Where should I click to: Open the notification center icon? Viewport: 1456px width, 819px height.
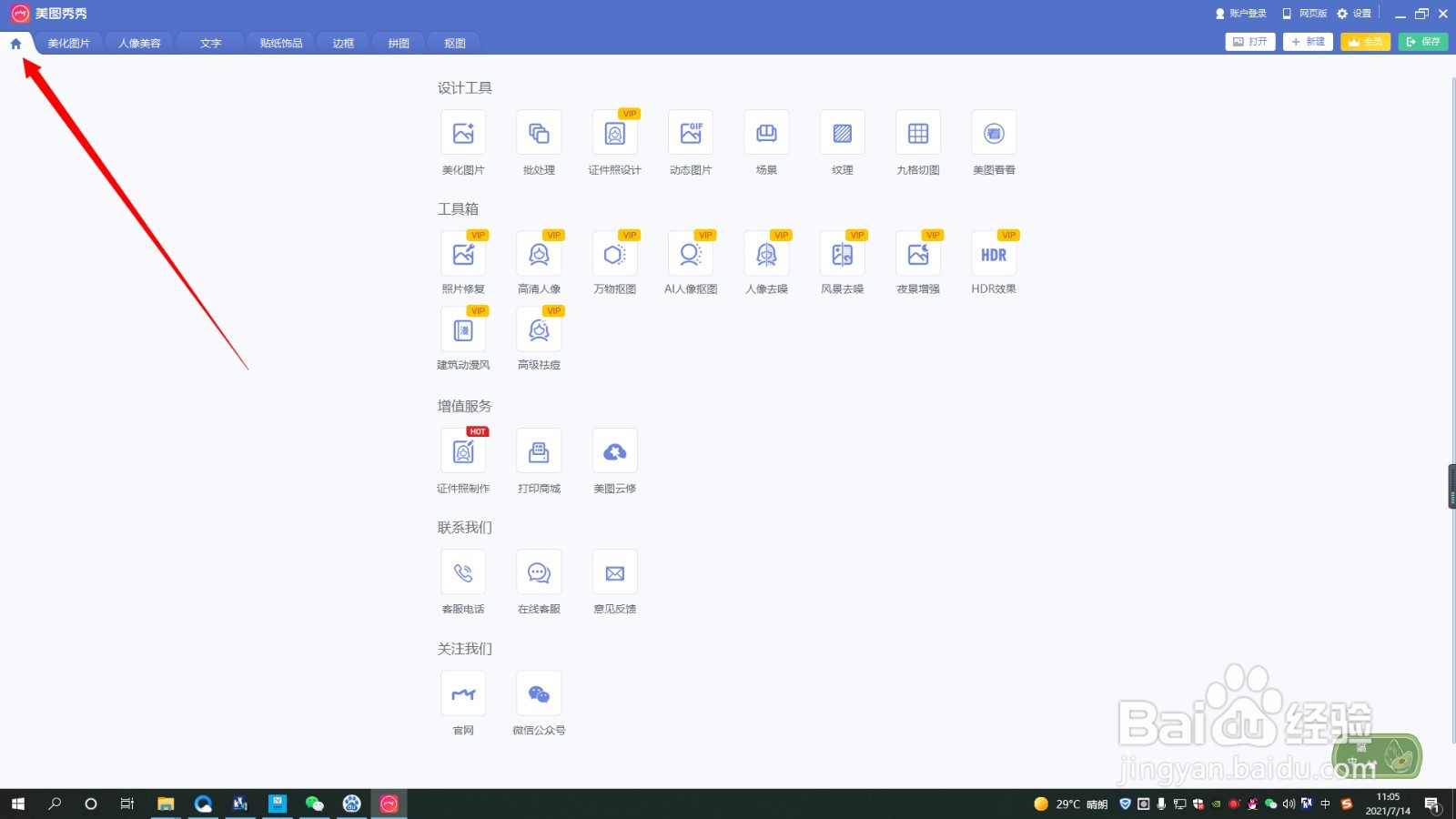1432,804
